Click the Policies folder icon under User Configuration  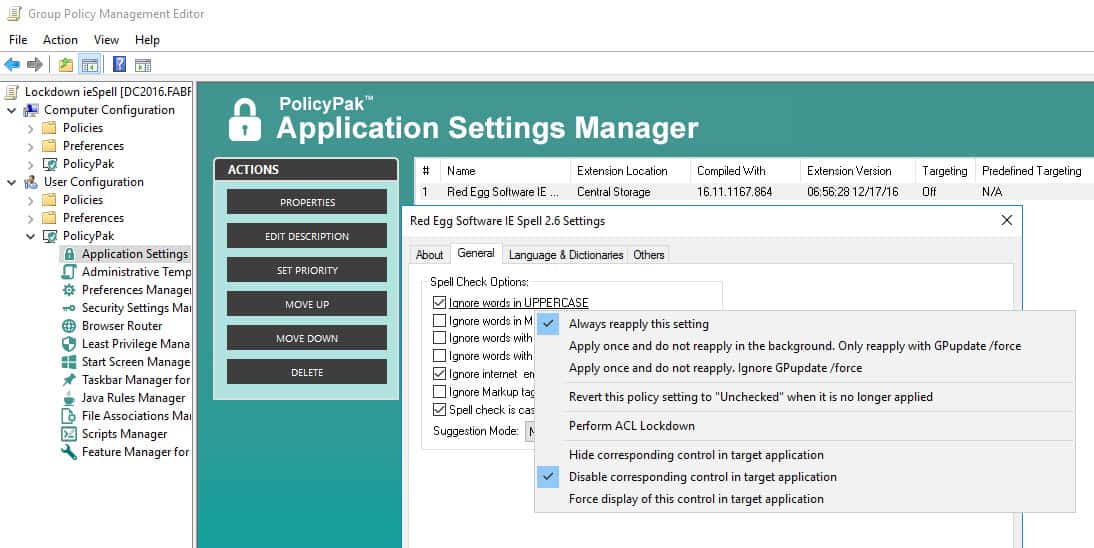coord(50,200)
